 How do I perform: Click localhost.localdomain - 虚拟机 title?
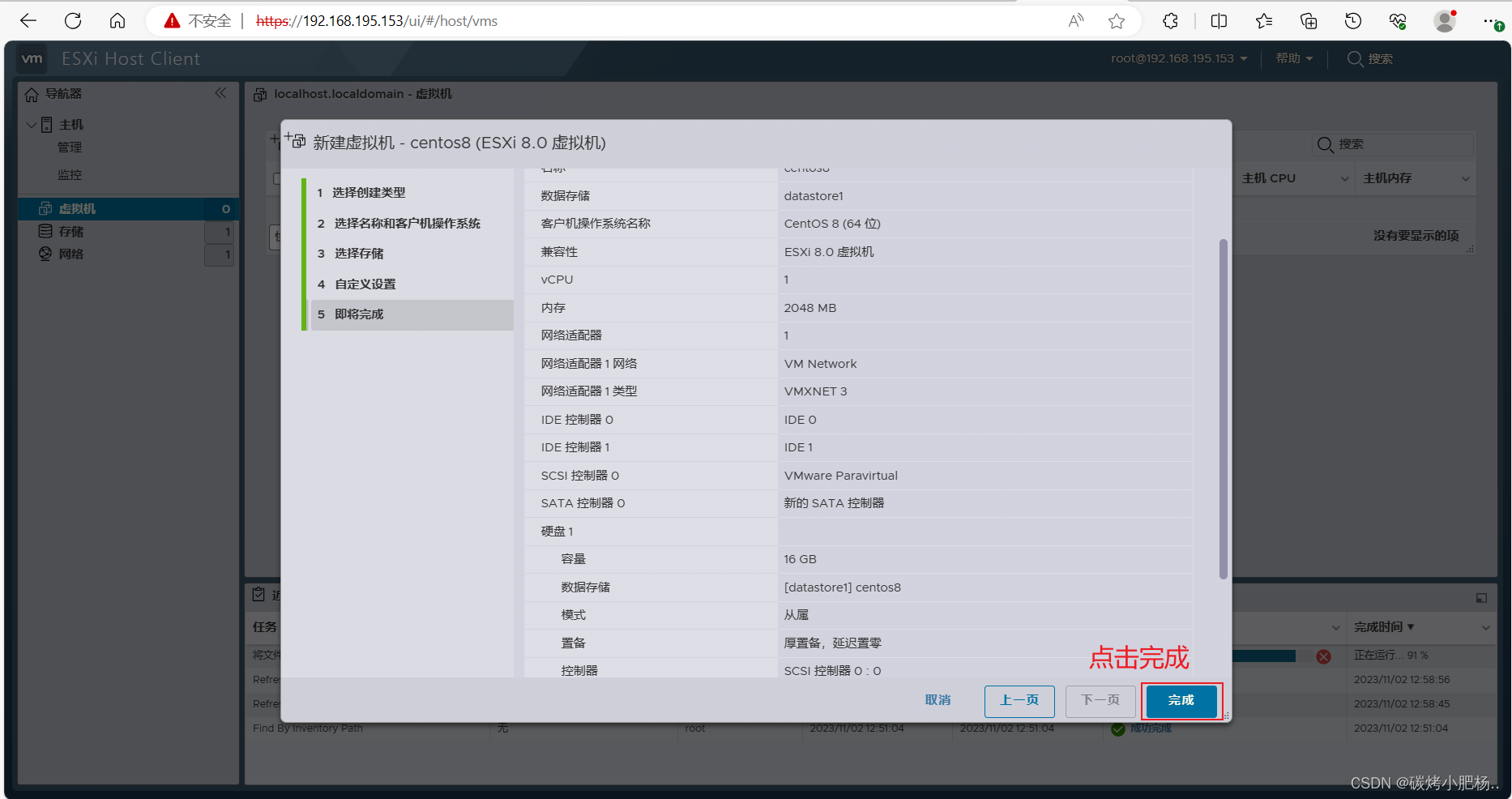[363, 94]
